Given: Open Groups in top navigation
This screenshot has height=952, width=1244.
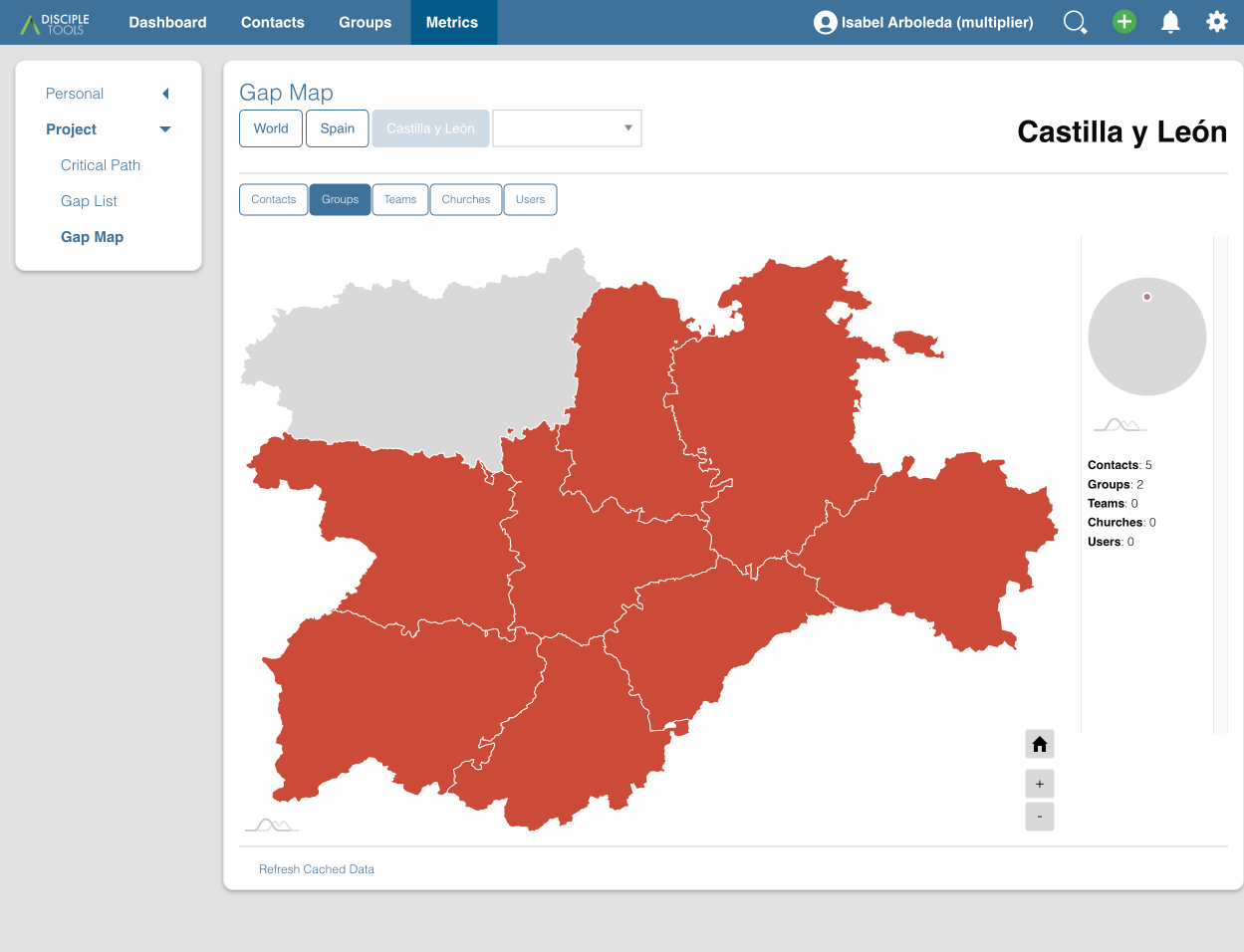Looking at the screenshot, I should [x=365, y=22].
